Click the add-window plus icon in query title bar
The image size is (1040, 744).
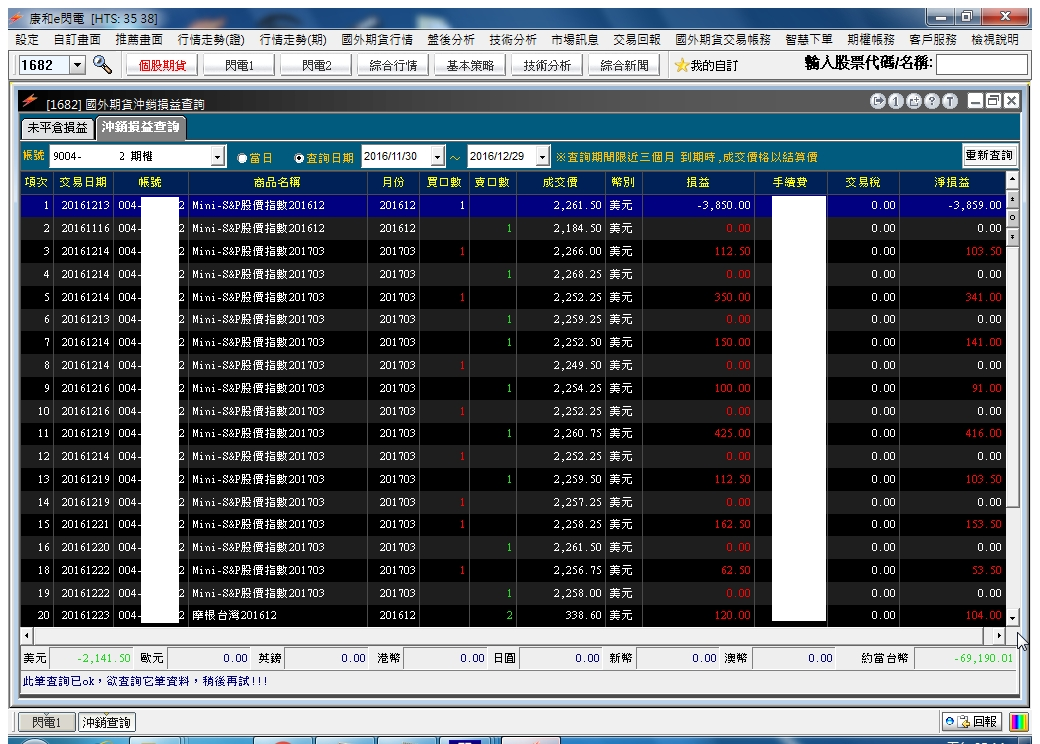914,101
